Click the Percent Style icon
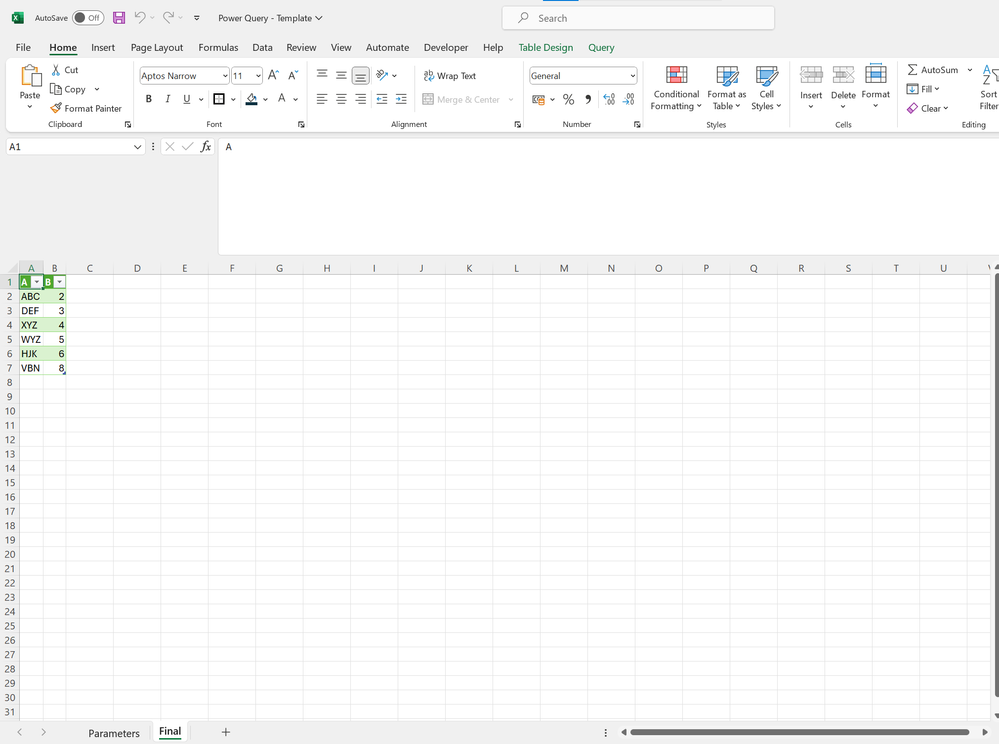Screen dimensions: 999x744 [x=568, y=99]
